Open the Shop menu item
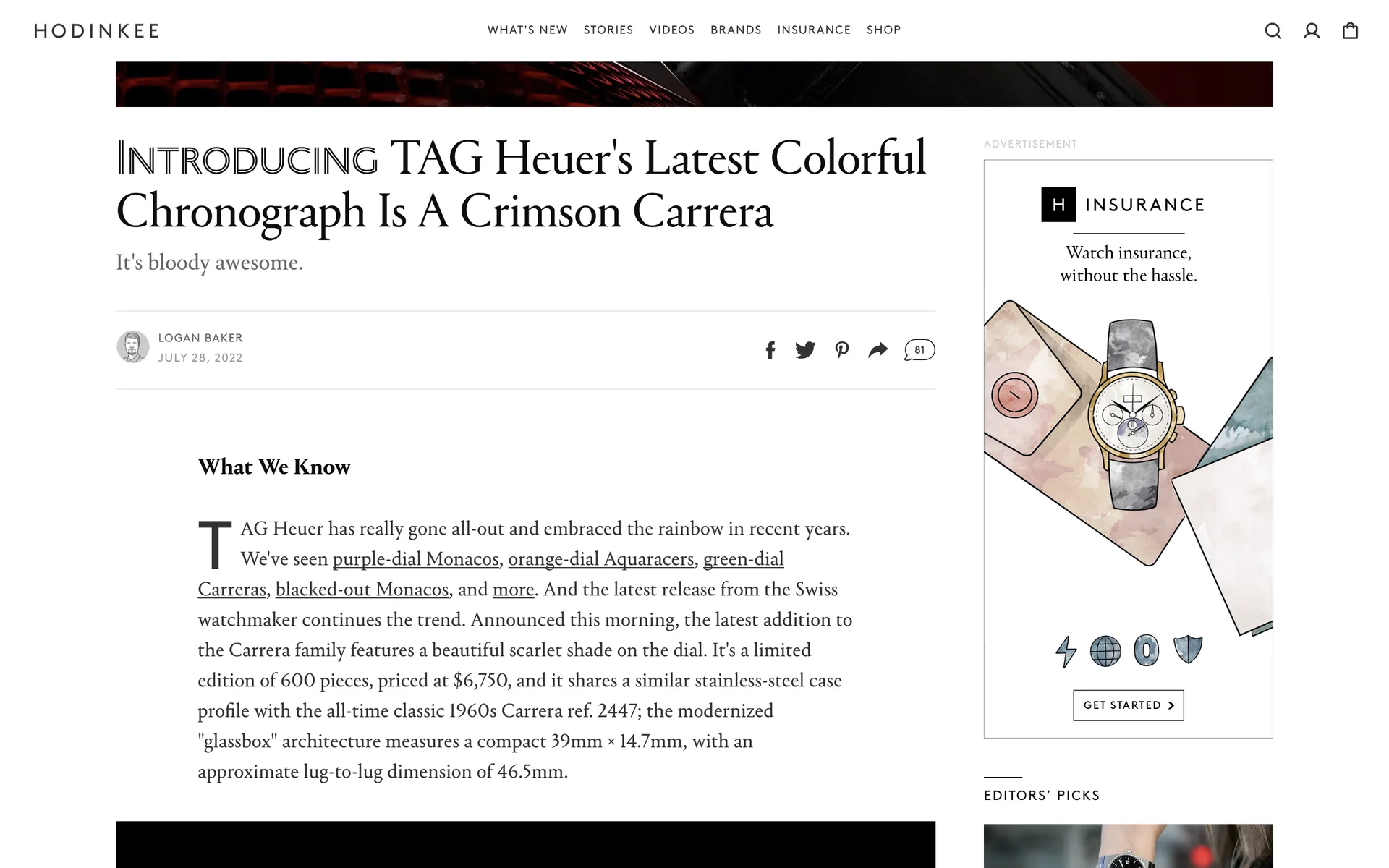 (x=883, y=30)
